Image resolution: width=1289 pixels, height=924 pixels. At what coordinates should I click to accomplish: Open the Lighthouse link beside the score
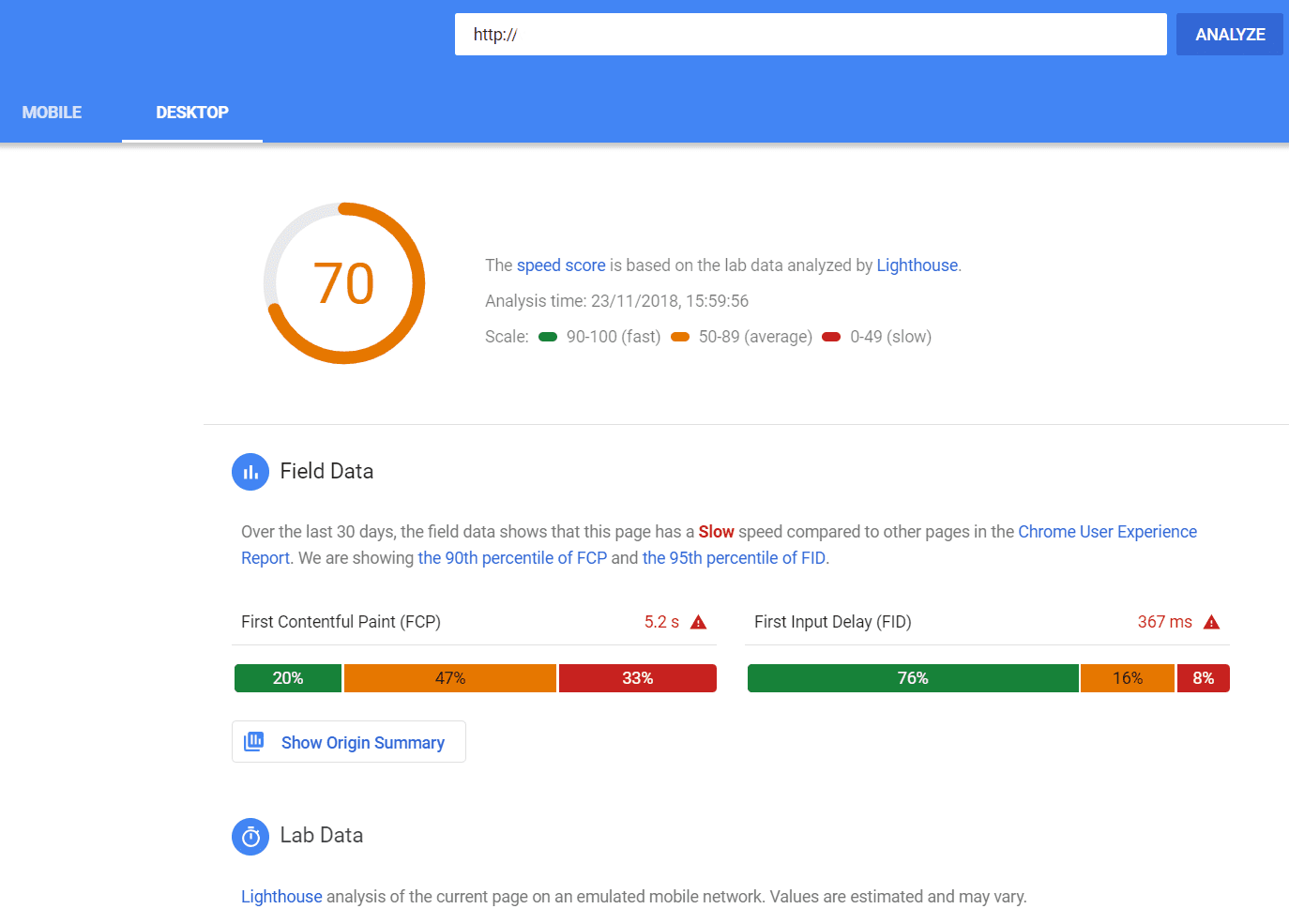pos(917,265)
